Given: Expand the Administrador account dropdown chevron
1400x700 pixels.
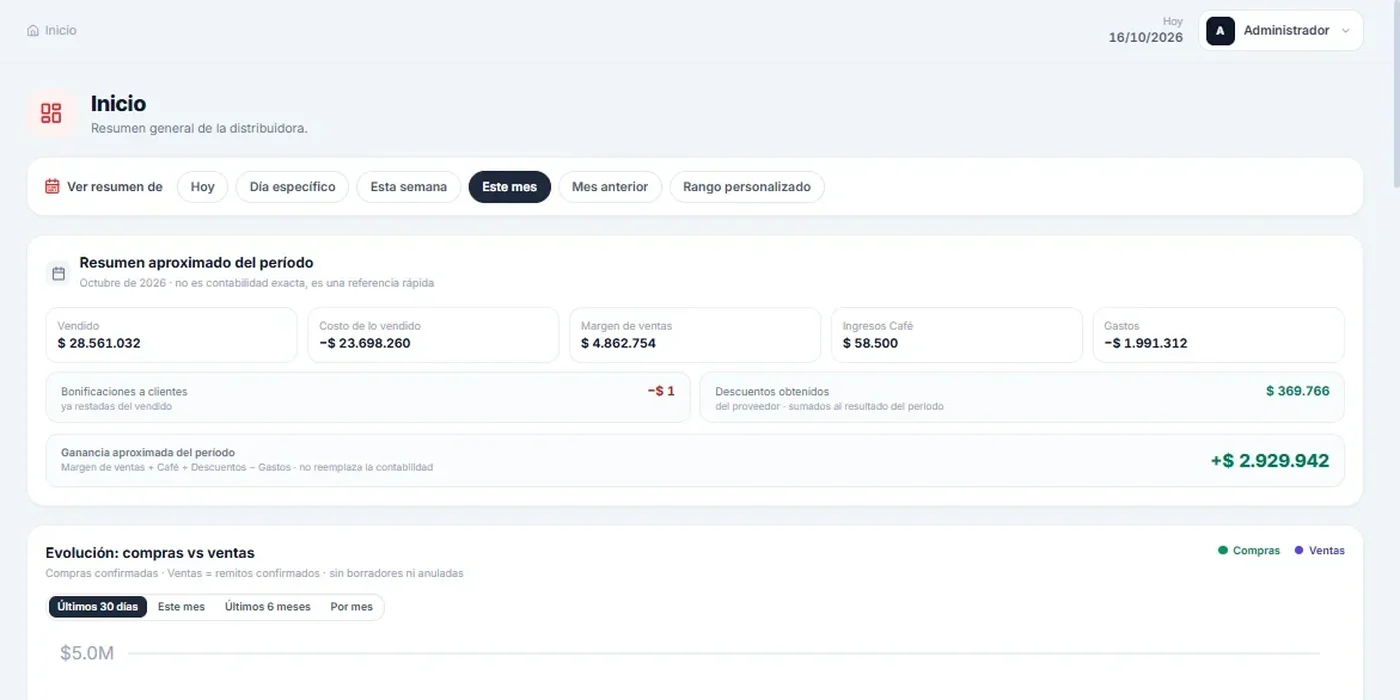Looking at the screenshot, I should [x=1345, y=31].
